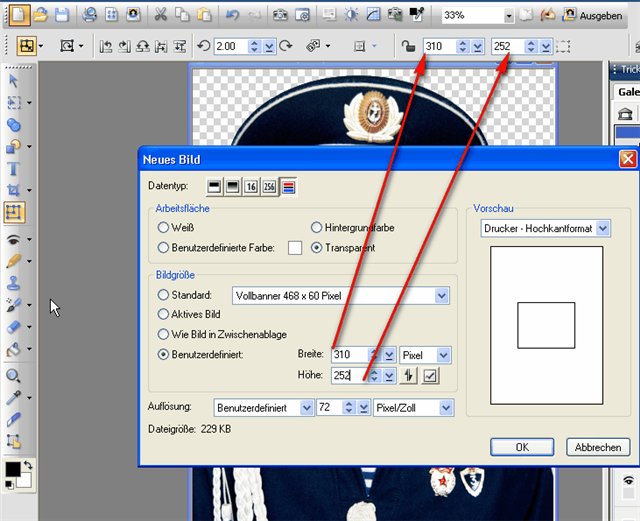Click the toolbar width field showing 310
Viewport: 640px width, 521px height.
[439, 46]
